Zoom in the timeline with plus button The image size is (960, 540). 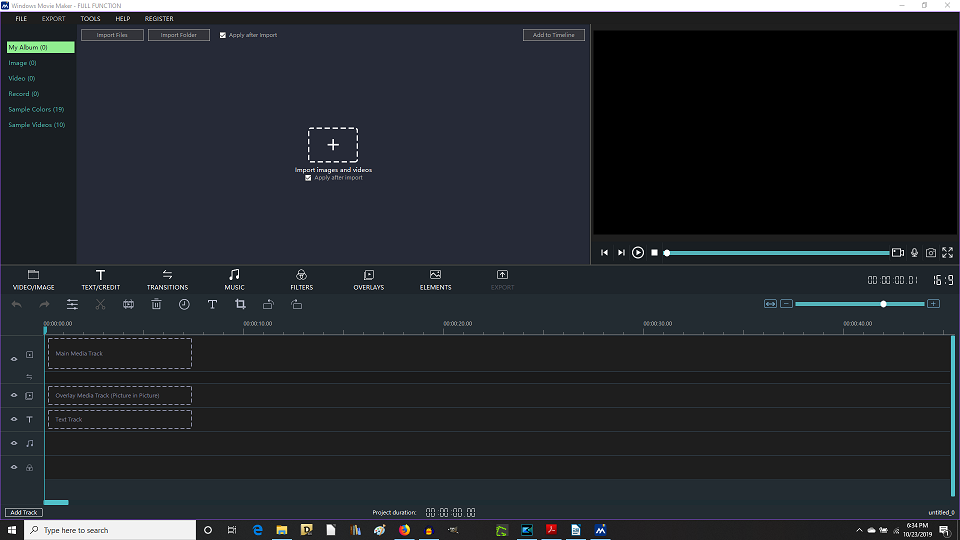[933, 304]
